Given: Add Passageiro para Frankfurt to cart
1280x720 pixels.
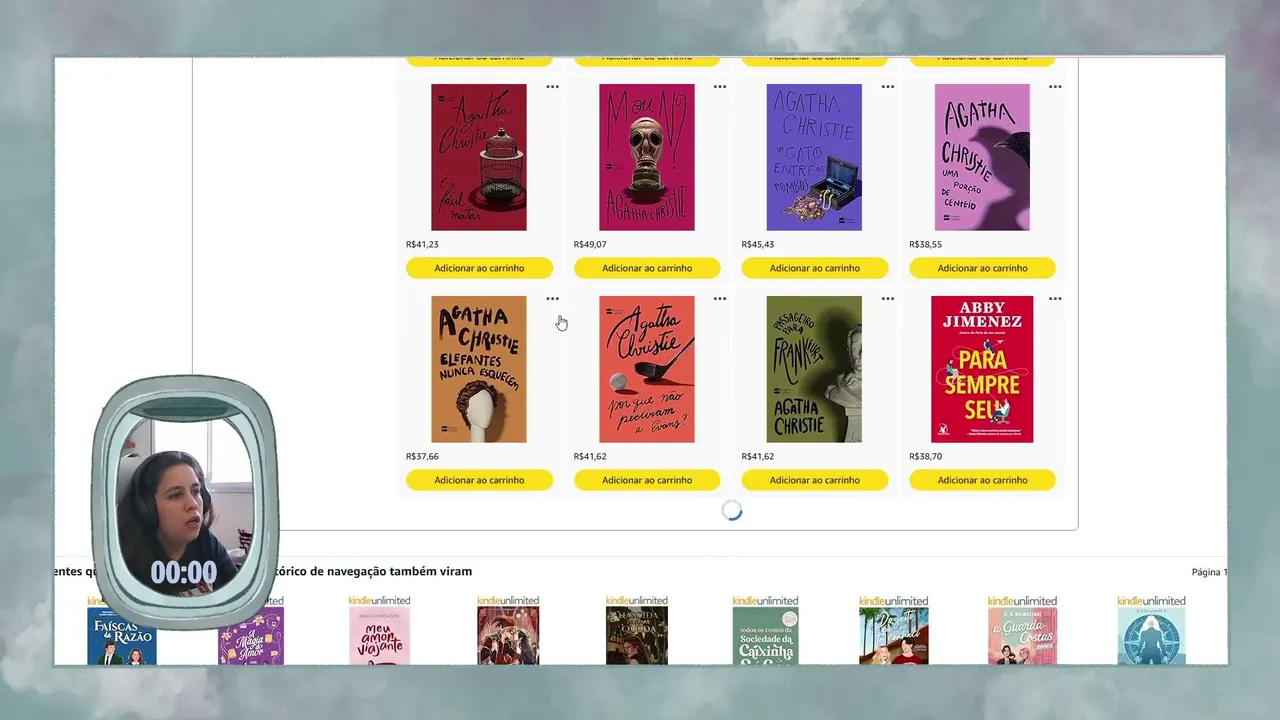Looking at the screenshot, I should point(815,480).
